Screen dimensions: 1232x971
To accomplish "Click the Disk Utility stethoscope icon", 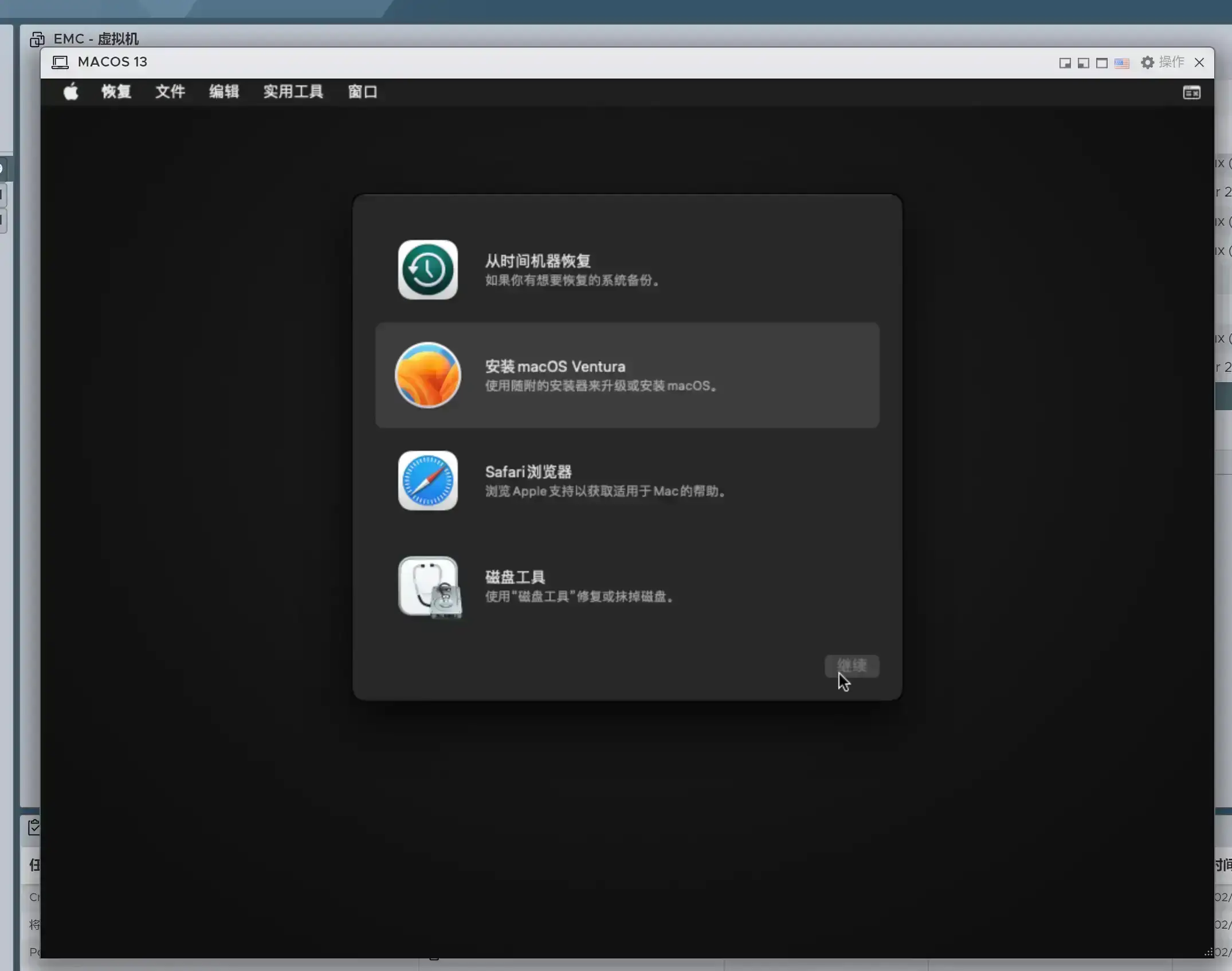I will 430,587.
